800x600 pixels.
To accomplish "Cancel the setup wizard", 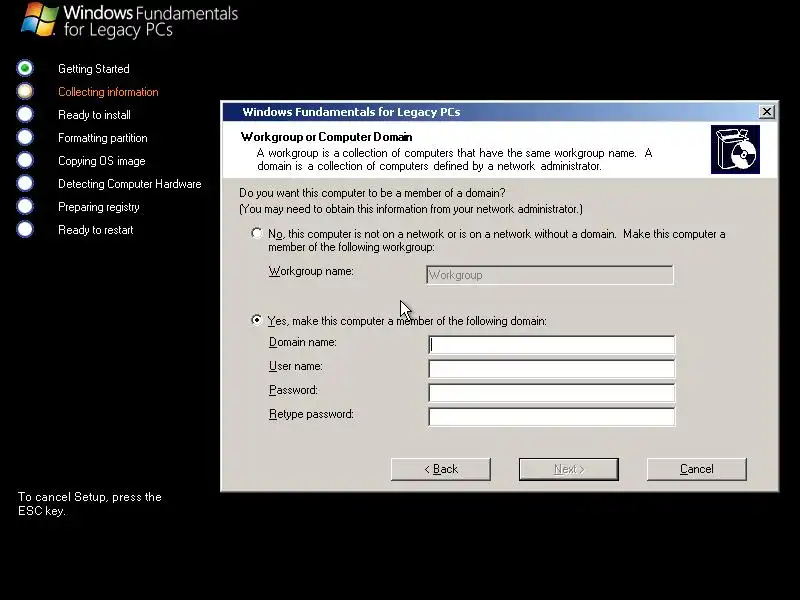I will 696,469.
